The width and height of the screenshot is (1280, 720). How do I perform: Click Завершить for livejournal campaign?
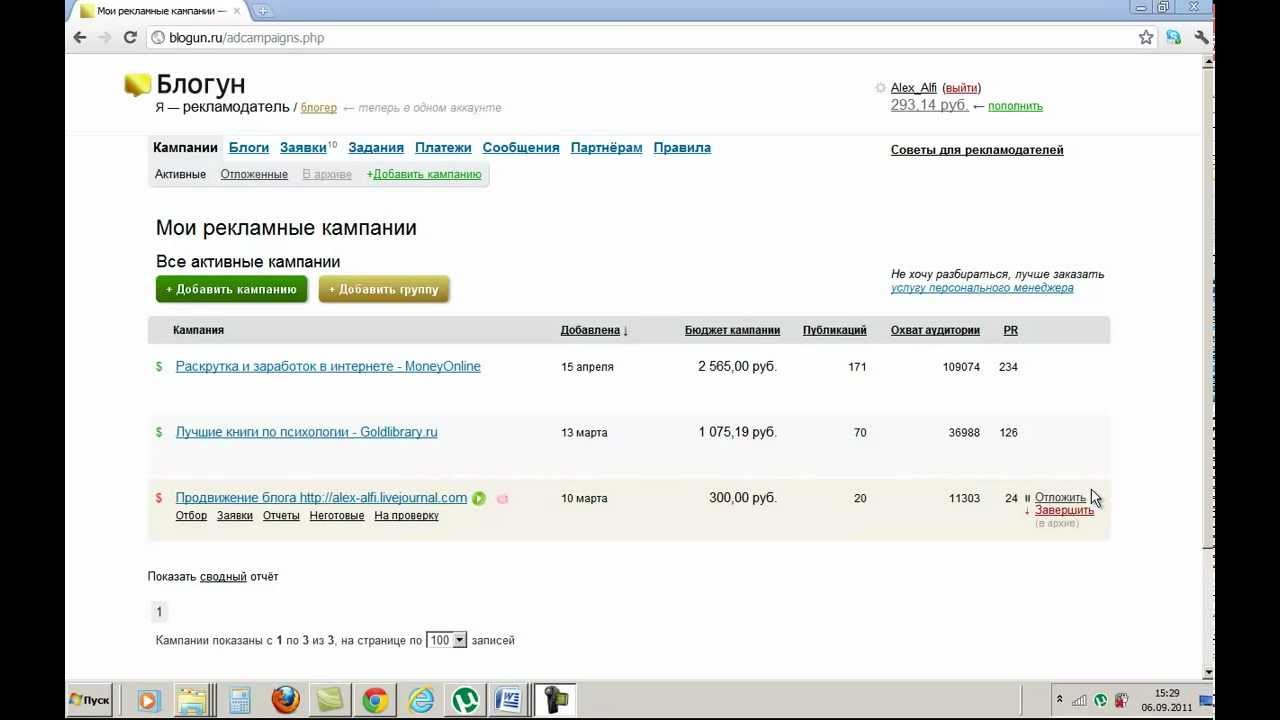(1064, 510)
